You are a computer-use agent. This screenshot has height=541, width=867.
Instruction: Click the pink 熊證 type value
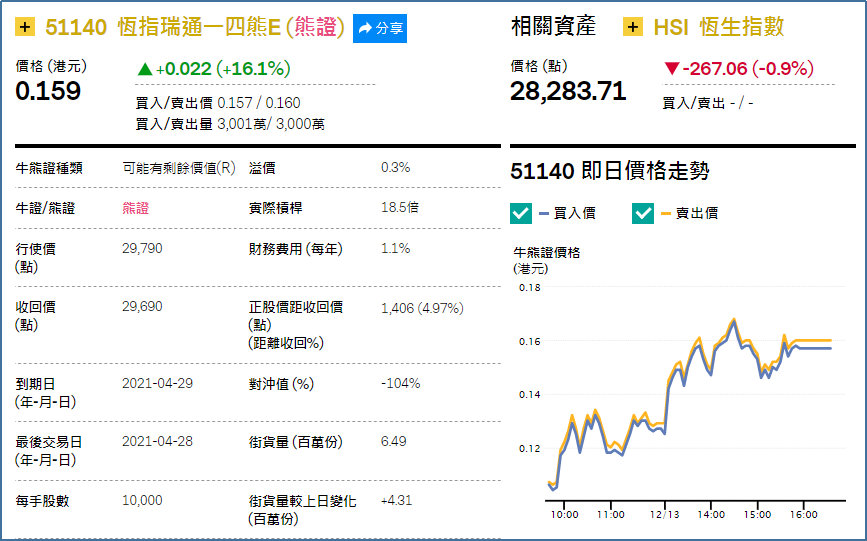point(135,209)
